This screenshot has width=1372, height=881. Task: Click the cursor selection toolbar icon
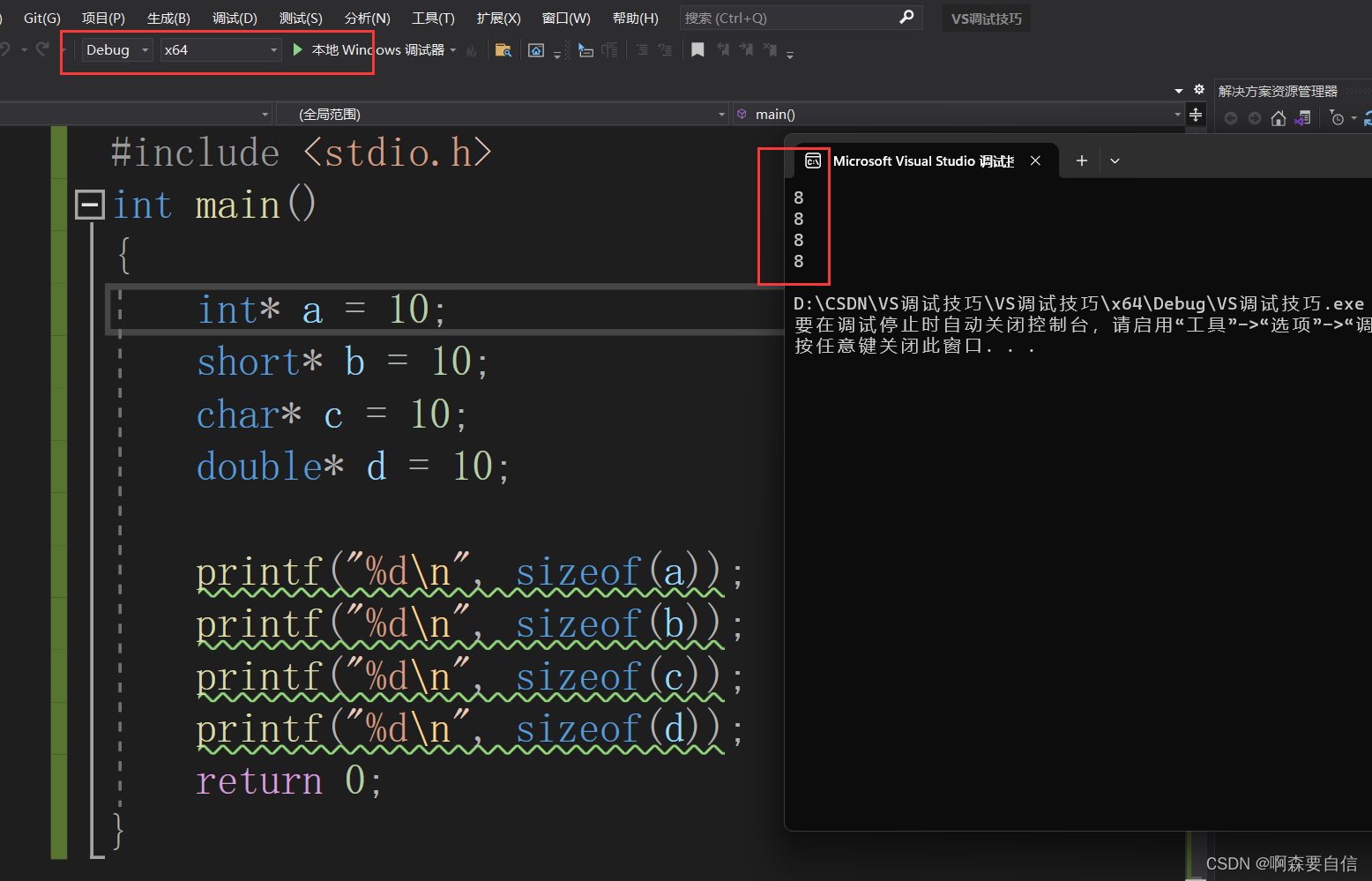[x=585, y=50]
